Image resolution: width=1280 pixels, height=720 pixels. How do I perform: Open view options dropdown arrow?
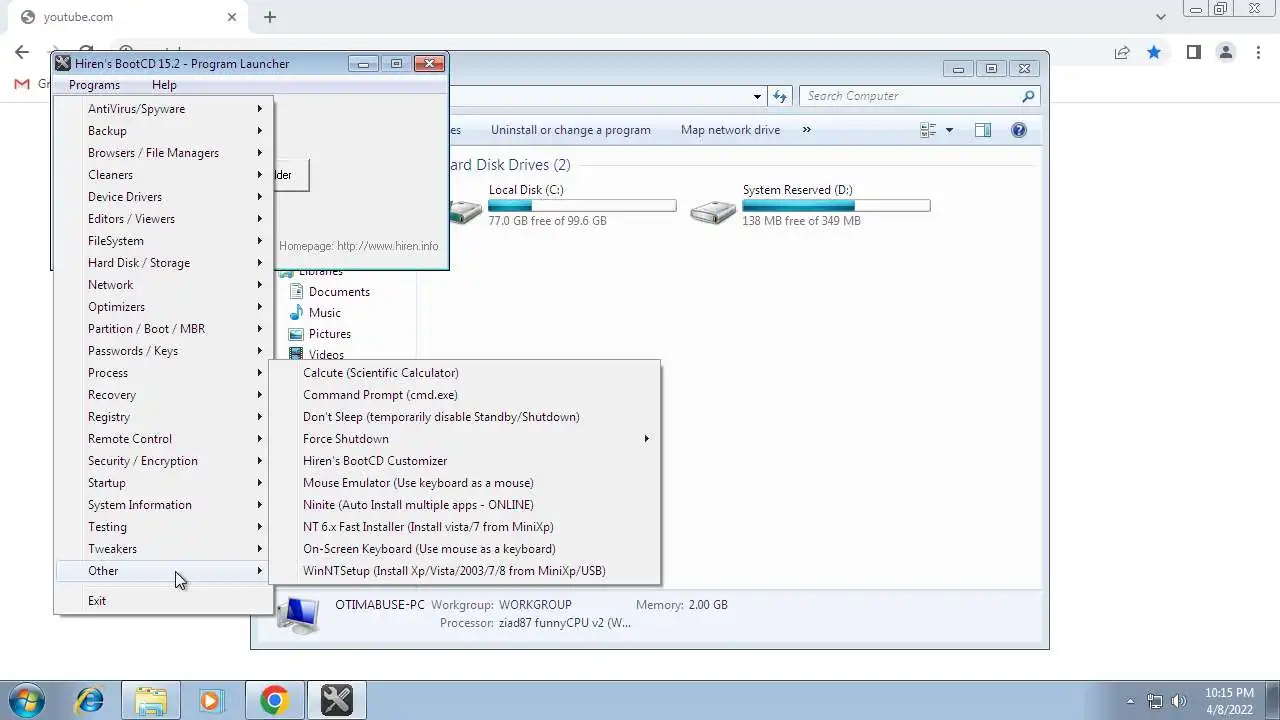(x=949, y=130)
